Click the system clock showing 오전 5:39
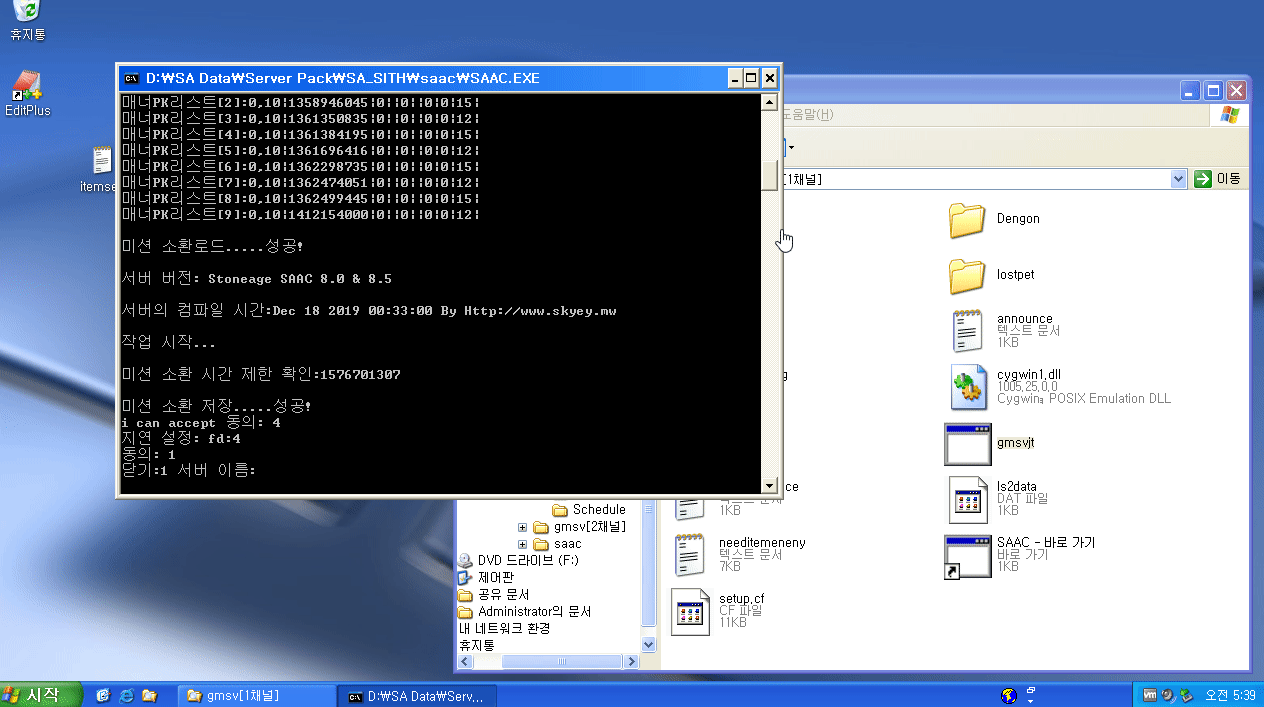The image size is (1264, 707). click(1230, 695)
